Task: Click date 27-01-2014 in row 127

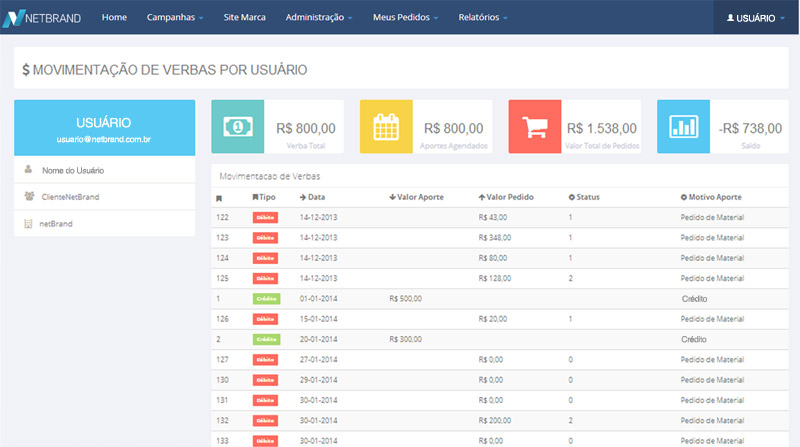Action: click(318, 360)
